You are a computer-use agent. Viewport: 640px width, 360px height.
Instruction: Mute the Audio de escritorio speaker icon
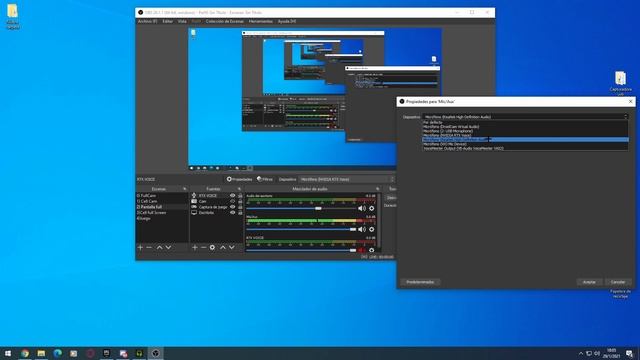(362, 208)
